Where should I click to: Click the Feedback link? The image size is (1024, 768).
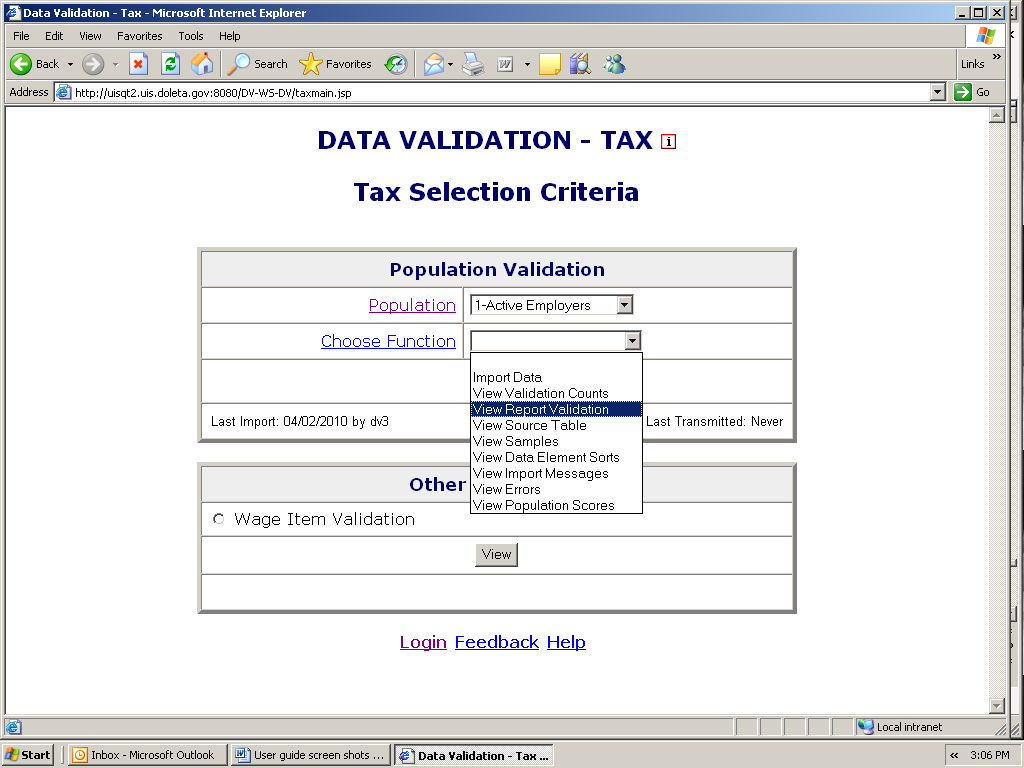click(496, 642)
